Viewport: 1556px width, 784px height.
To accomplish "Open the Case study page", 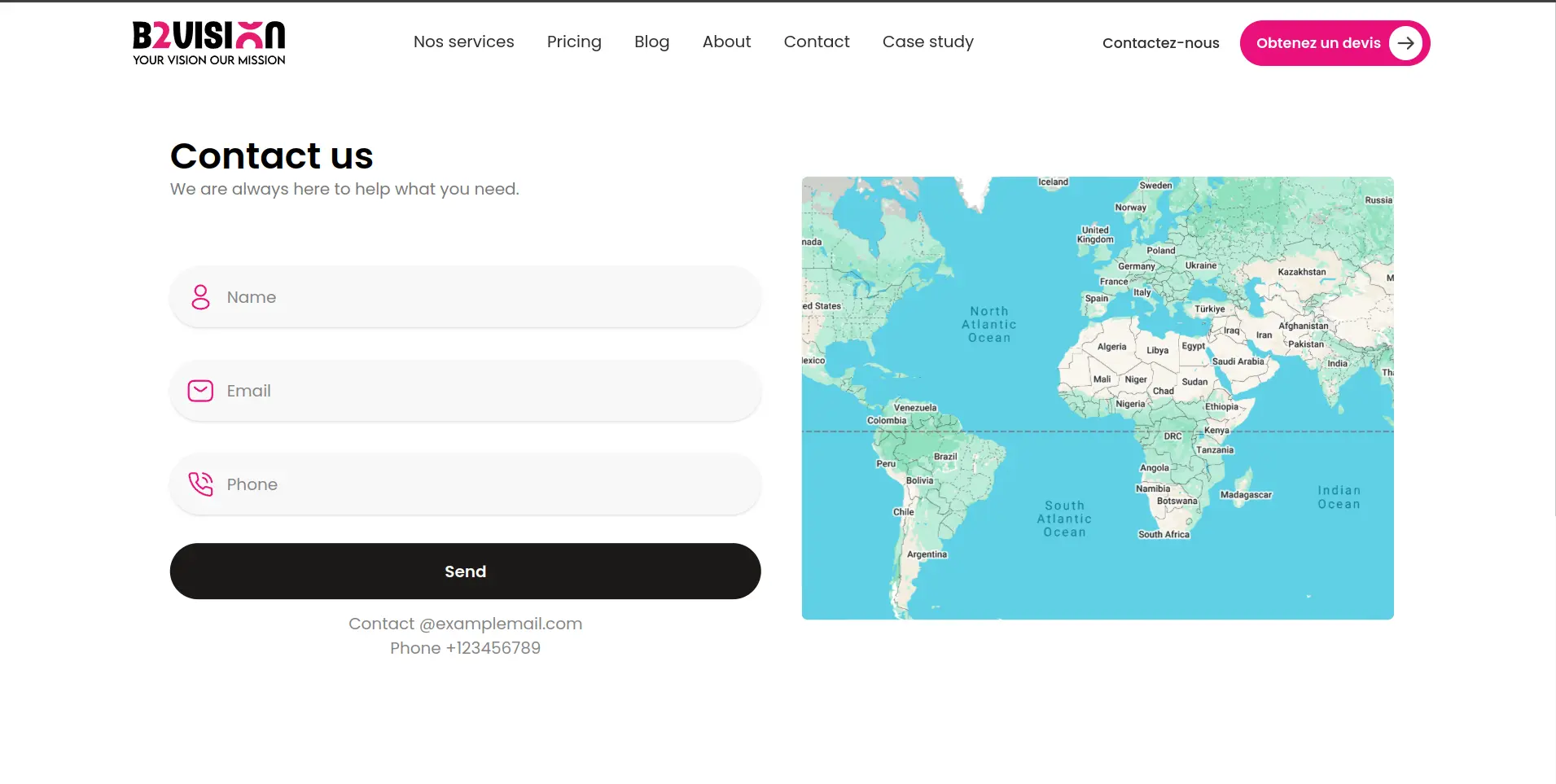I will pos(927,42).
